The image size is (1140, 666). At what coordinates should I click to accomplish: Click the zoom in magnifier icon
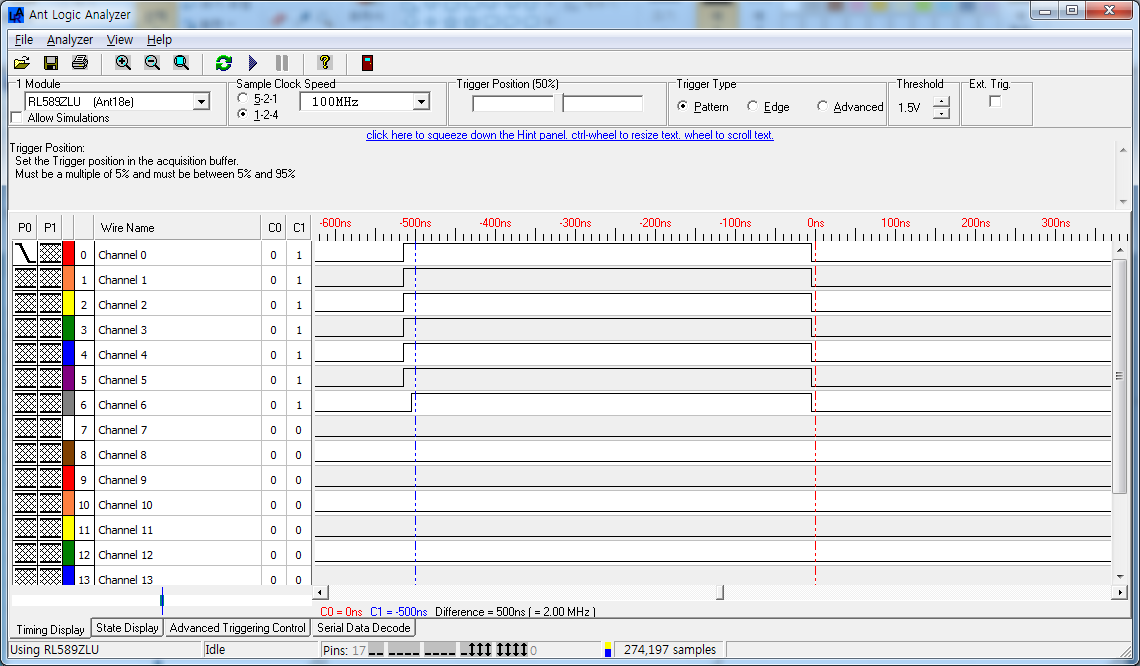point(123,63)
